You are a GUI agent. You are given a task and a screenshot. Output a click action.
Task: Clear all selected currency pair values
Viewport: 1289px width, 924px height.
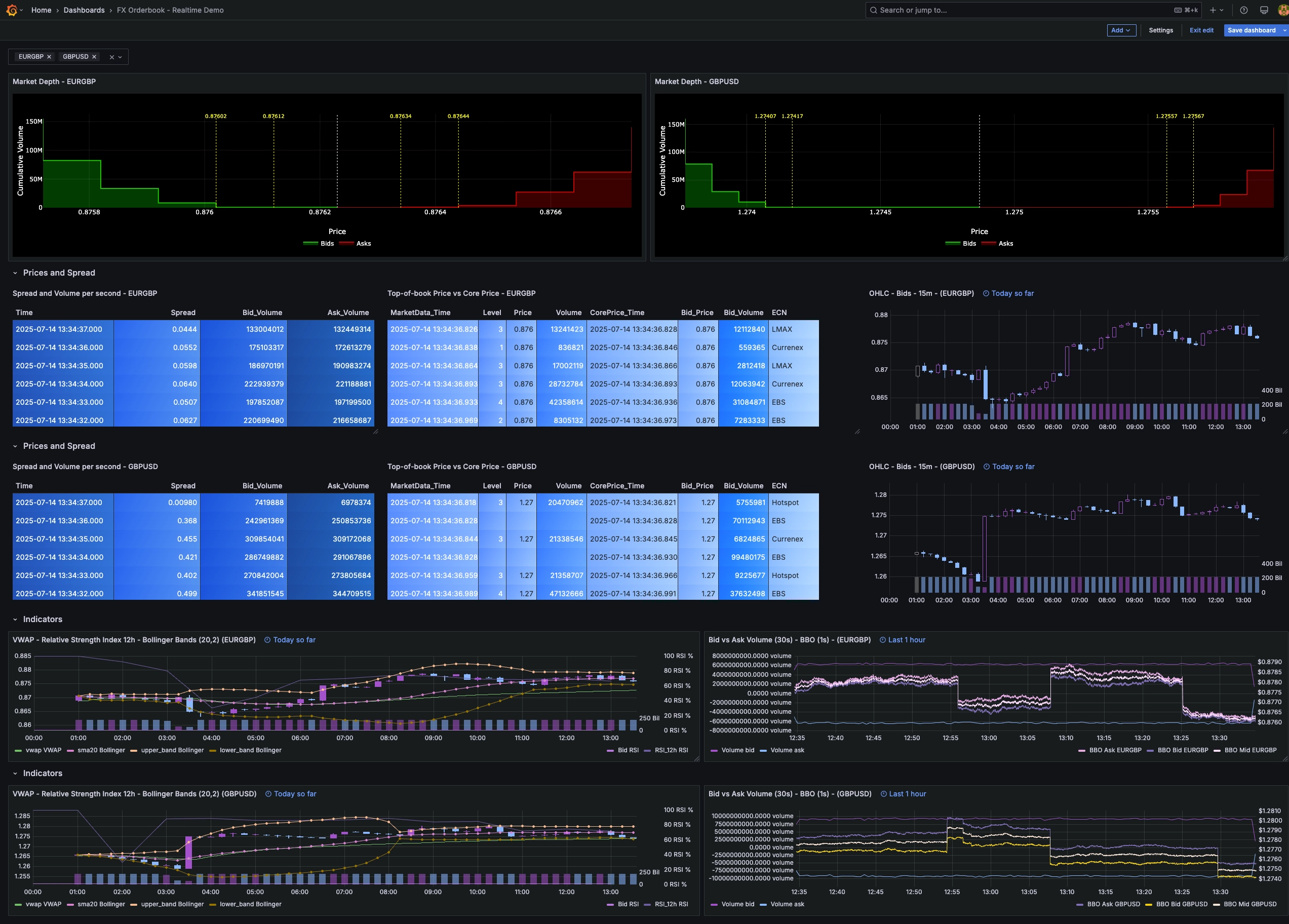pos(112,57)
